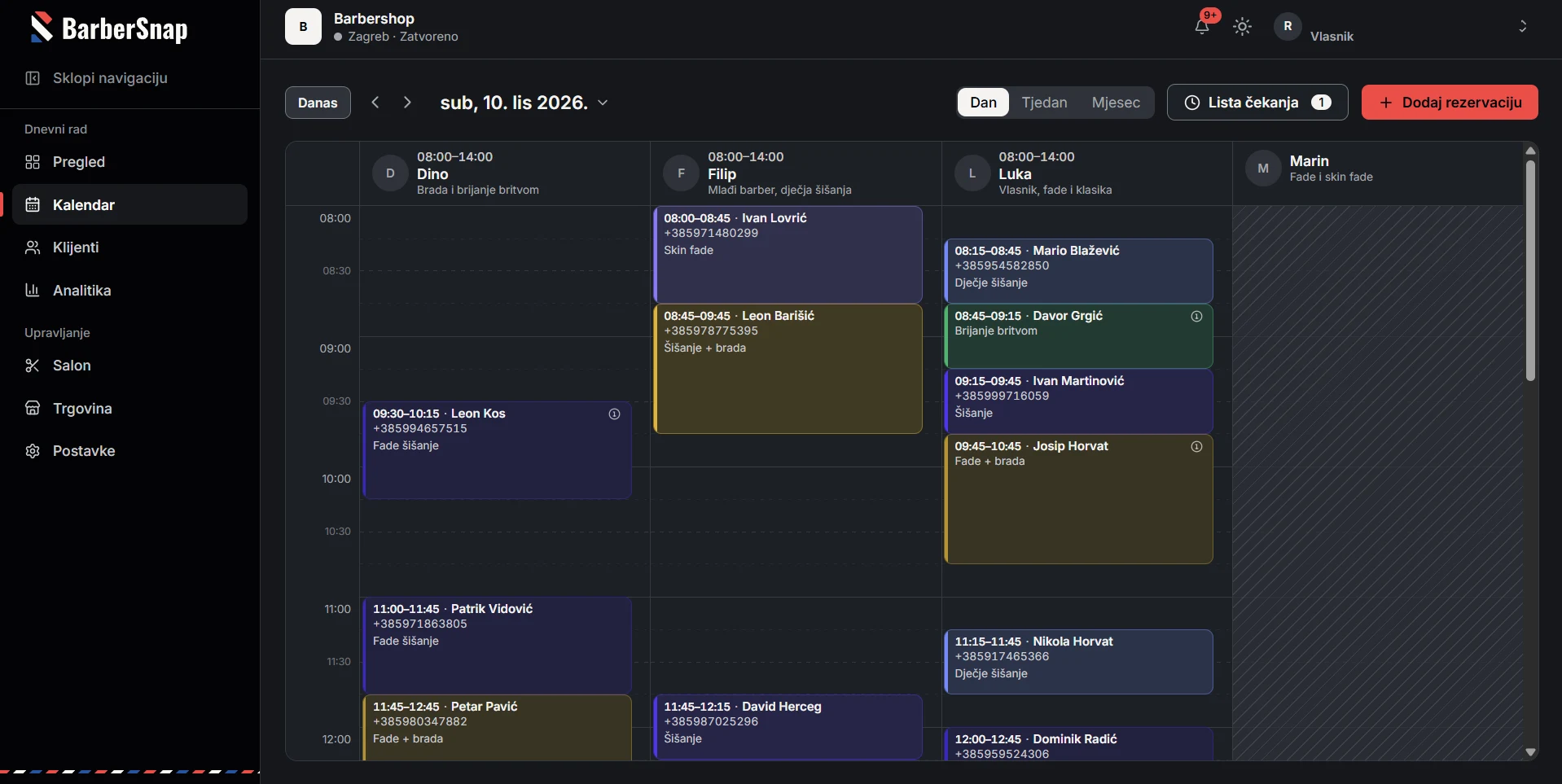Open Trgovina shop section
Screen dimensions: 1562x784
pyautogui.click(x=129, y=409)
